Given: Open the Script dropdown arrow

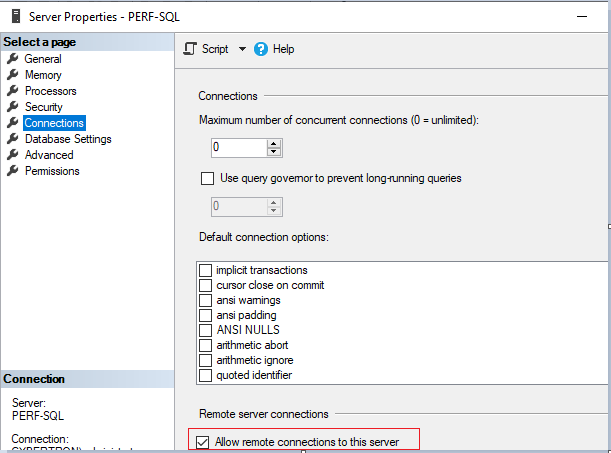Looking at the screenshot, I should click(242, 49).
